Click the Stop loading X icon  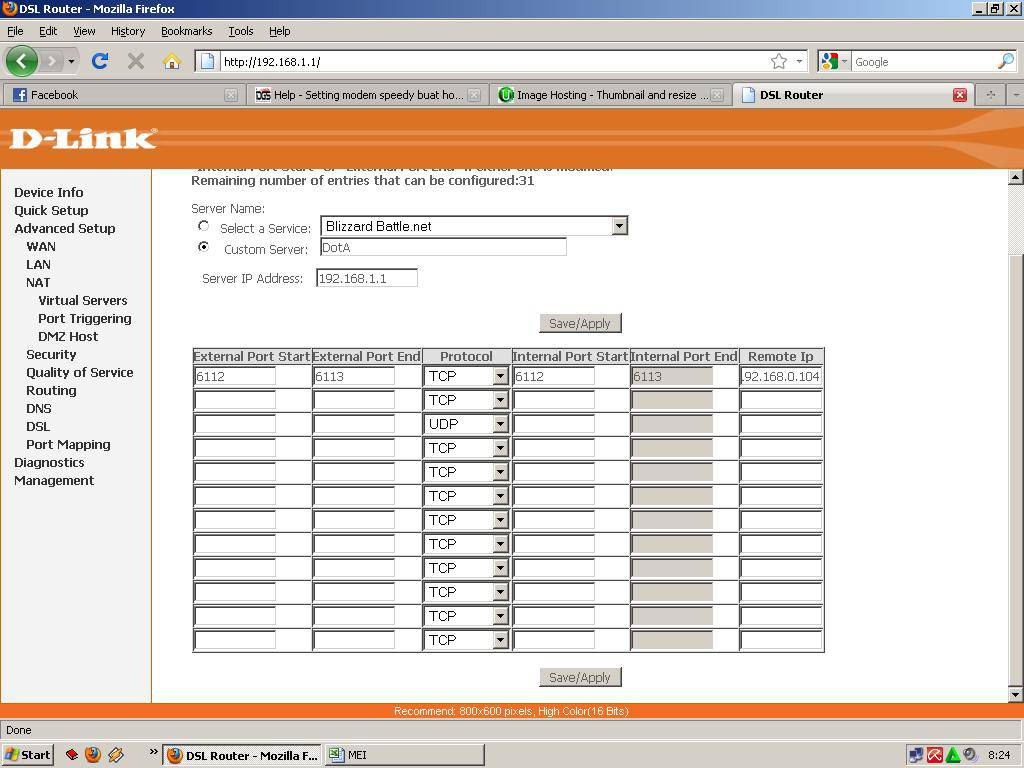point(136,61)
